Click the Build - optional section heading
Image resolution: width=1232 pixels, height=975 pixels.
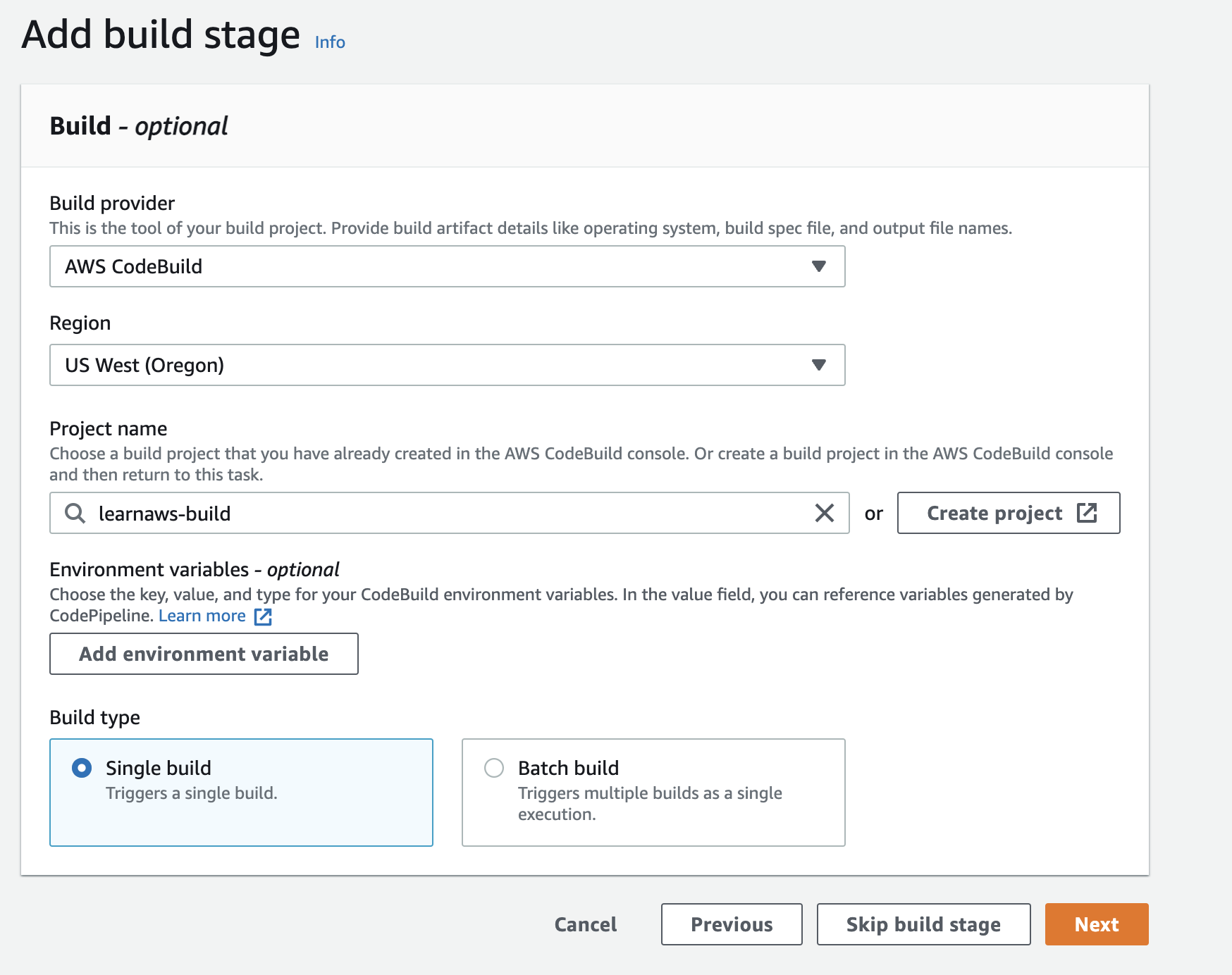(139, 126)
